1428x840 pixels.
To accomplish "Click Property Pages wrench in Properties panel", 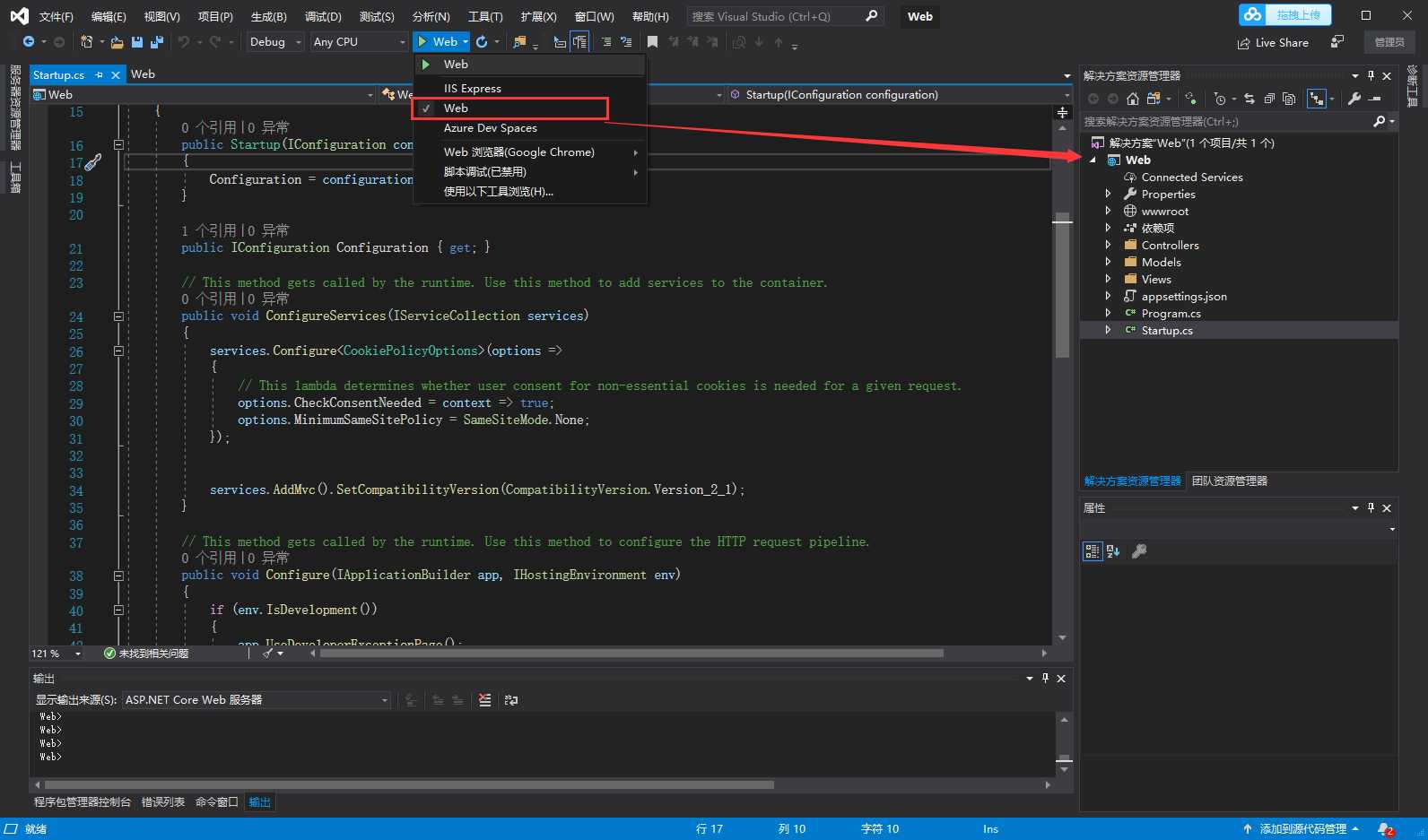I will pos(1139,551).
